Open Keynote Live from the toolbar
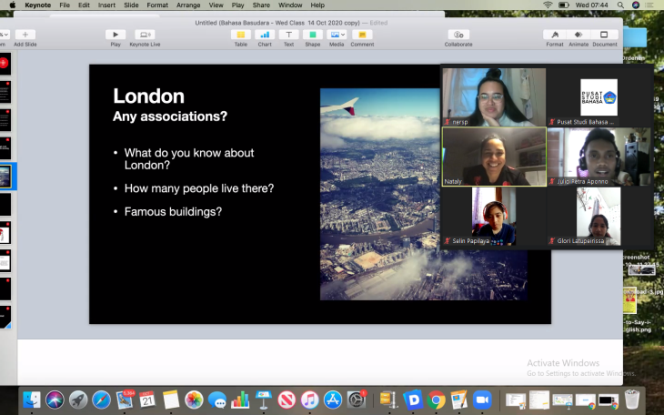Viewport: 664px width, 415px height. [145, 35]
